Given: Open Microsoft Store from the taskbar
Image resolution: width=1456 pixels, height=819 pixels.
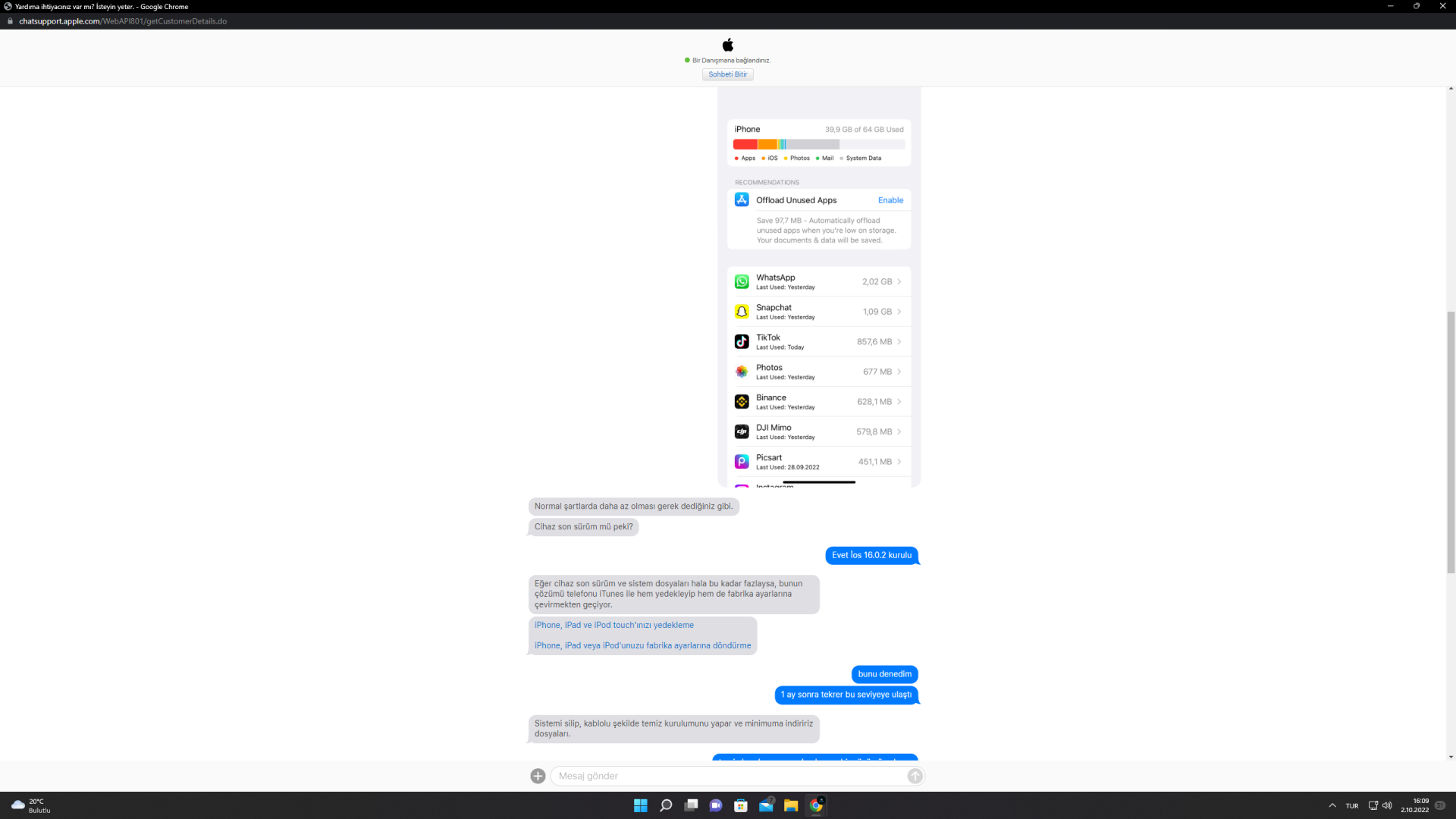Looking at the screenshot, I should [x=741, y=805].
